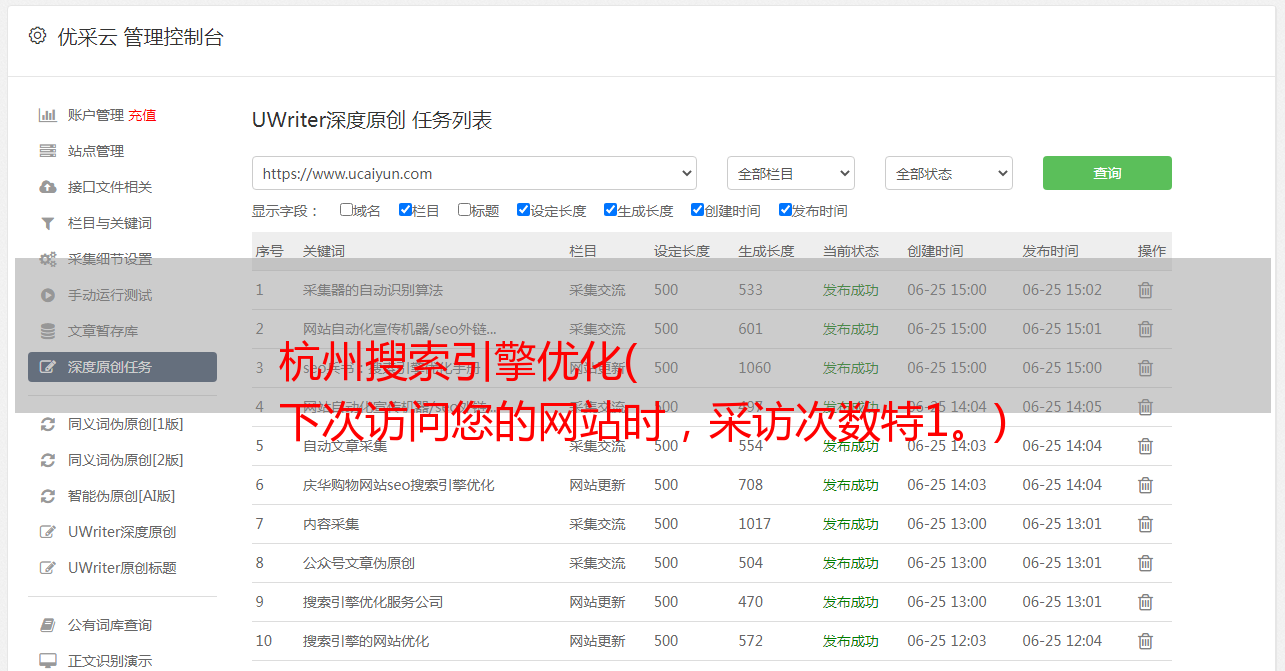Click the 06-25 12:03 creation time
The image size is (1285, 671).
pyautogui.click(x=947, y=641)
